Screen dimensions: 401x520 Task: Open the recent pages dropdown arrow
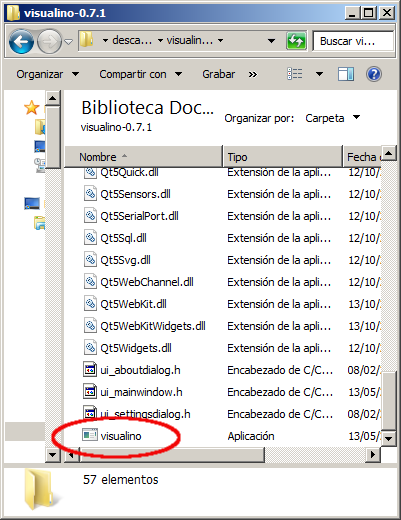point(69,42)
